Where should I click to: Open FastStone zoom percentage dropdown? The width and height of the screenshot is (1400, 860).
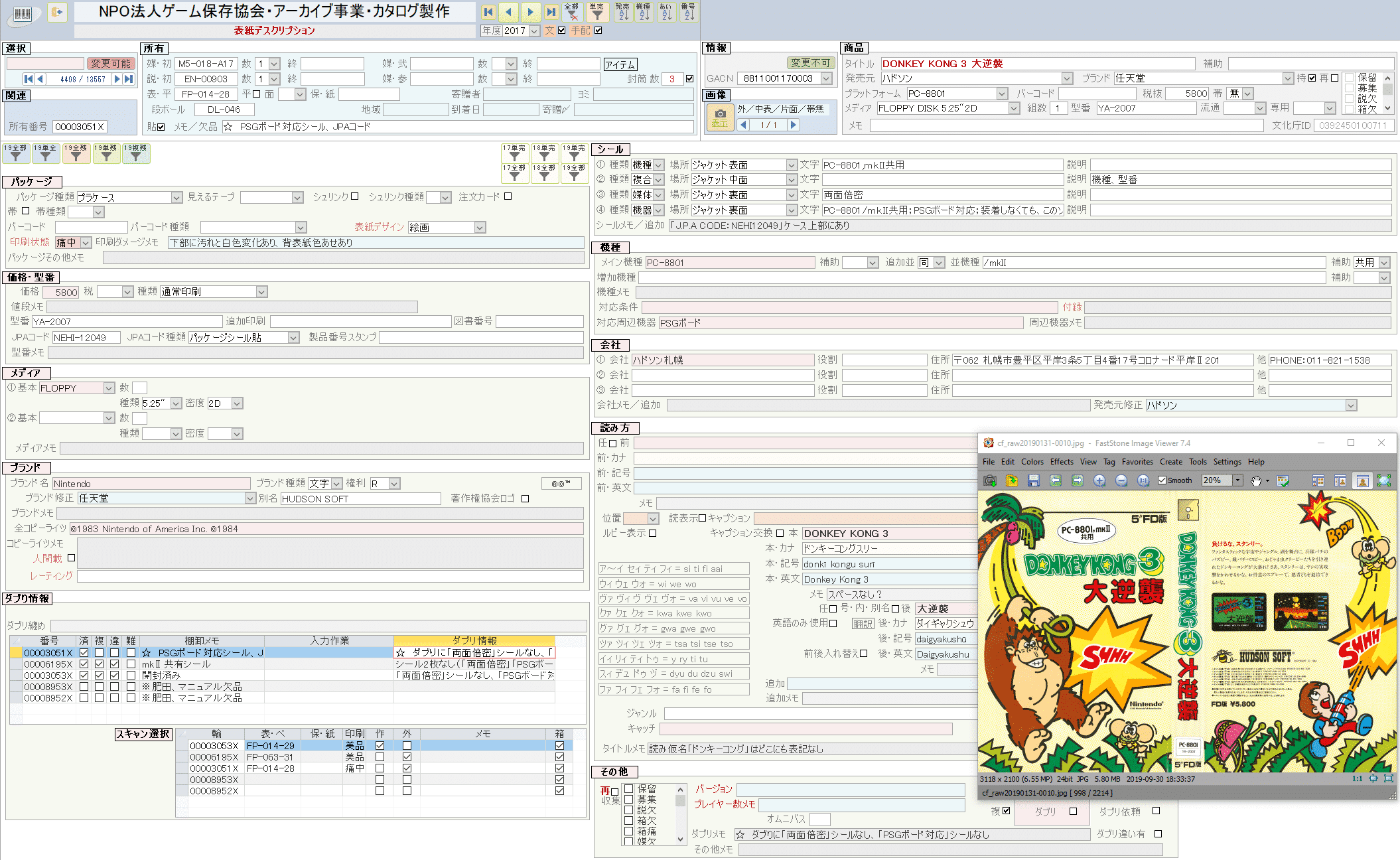(x=1237, y=480)
